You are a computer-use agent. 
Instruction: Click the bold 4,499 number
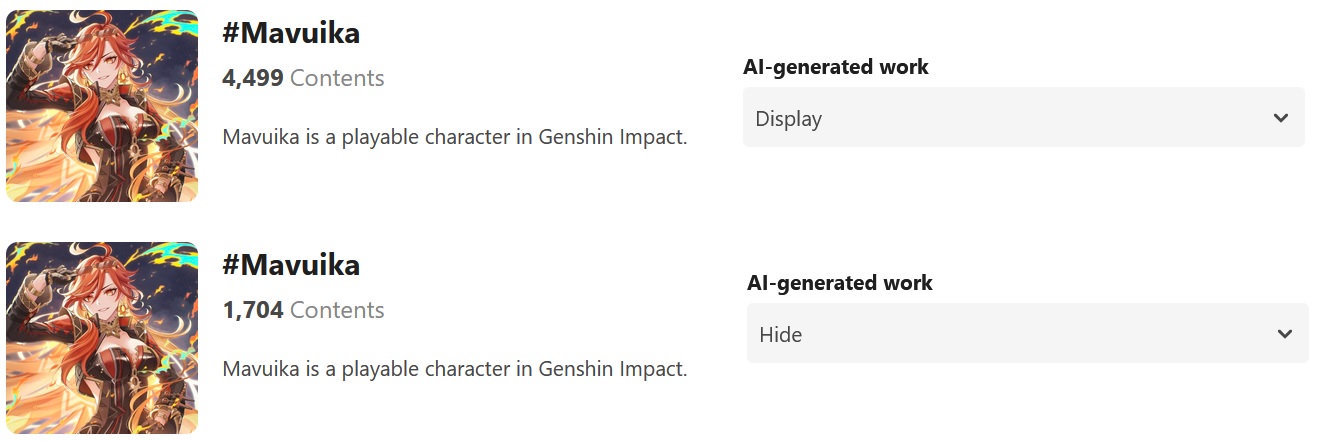pos(253,78)
